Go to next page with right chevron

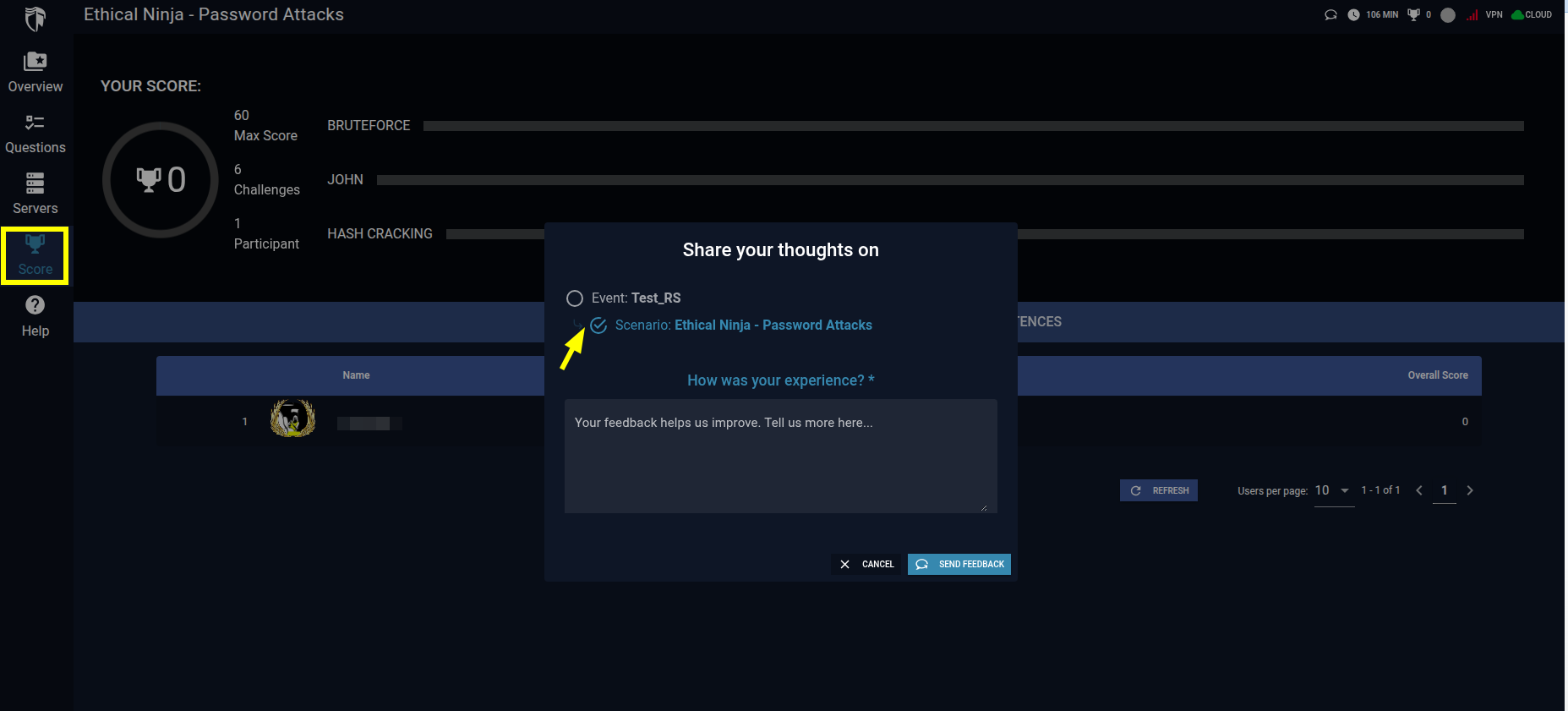pyautogui.click(x=1470, y=490)
